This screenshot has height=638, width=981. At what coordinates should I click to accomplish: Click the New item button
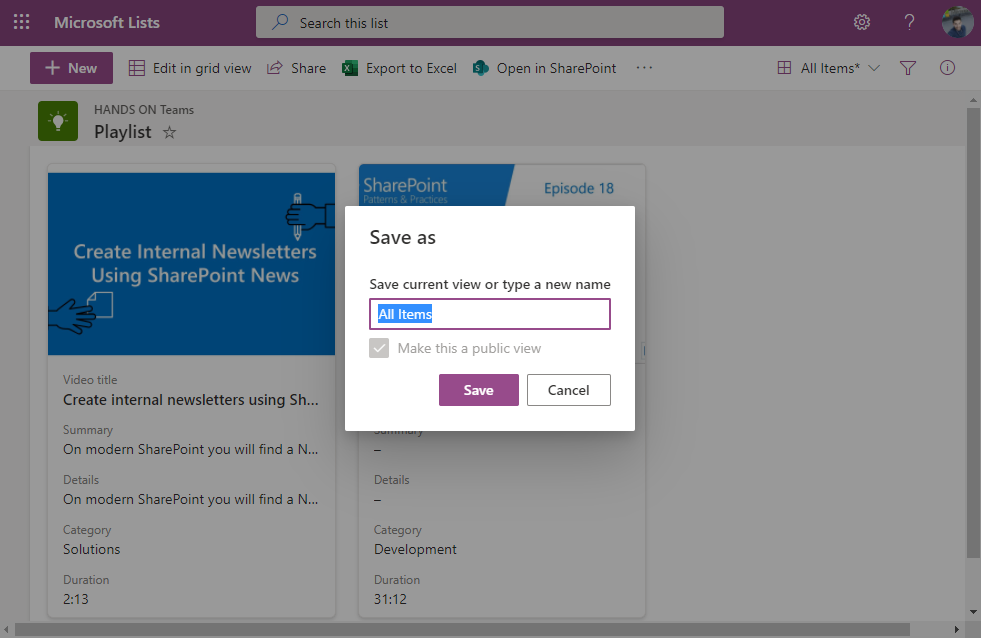(71, 68)
